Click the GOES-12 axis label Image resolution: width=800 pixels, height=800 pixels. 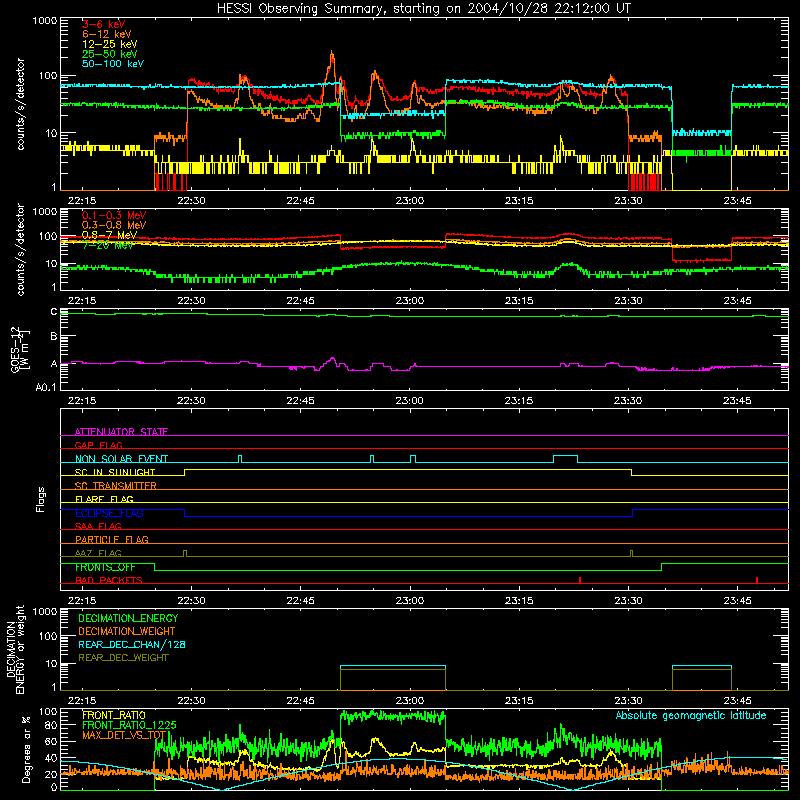point(20,349)
